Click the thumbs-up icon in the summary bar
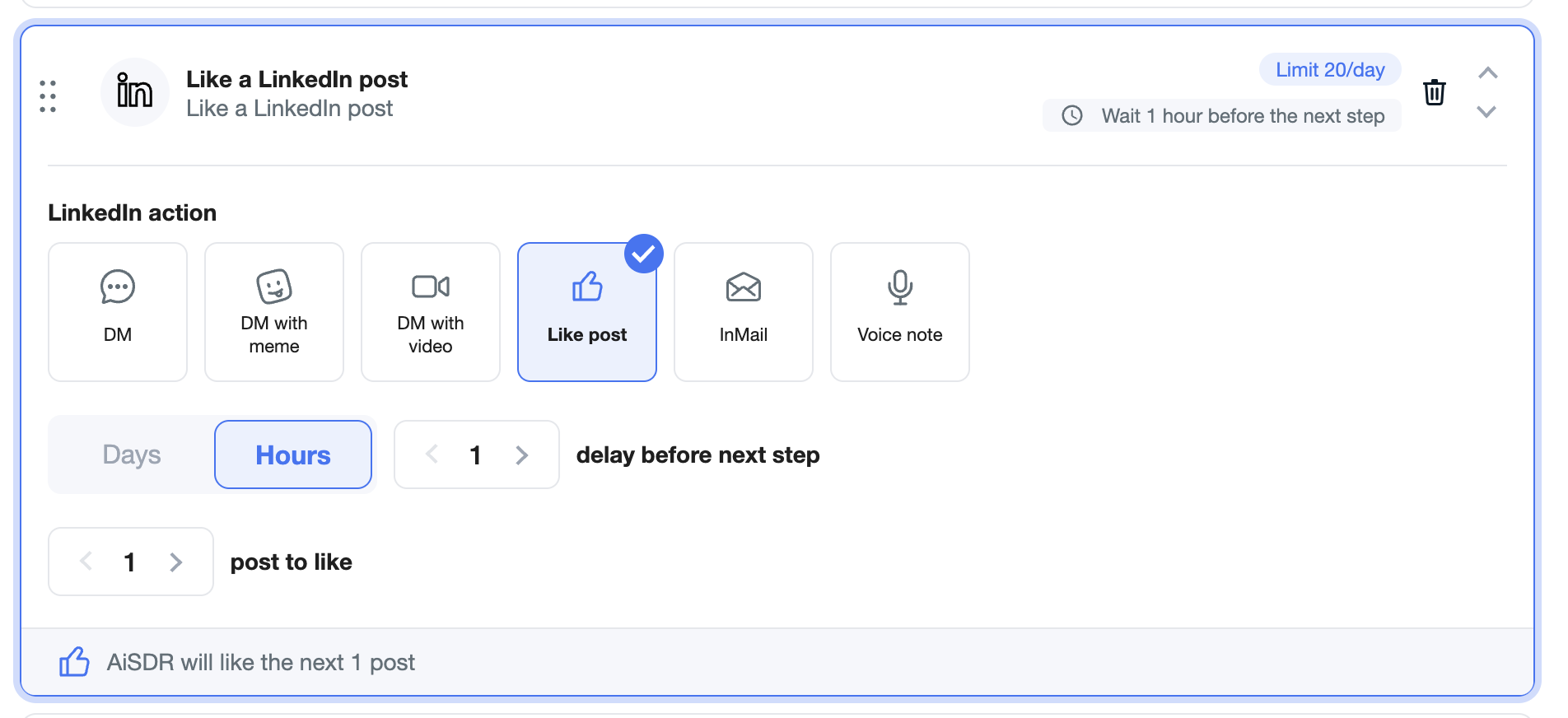The height and width of the screenshot is (718, 1568). 74,661
